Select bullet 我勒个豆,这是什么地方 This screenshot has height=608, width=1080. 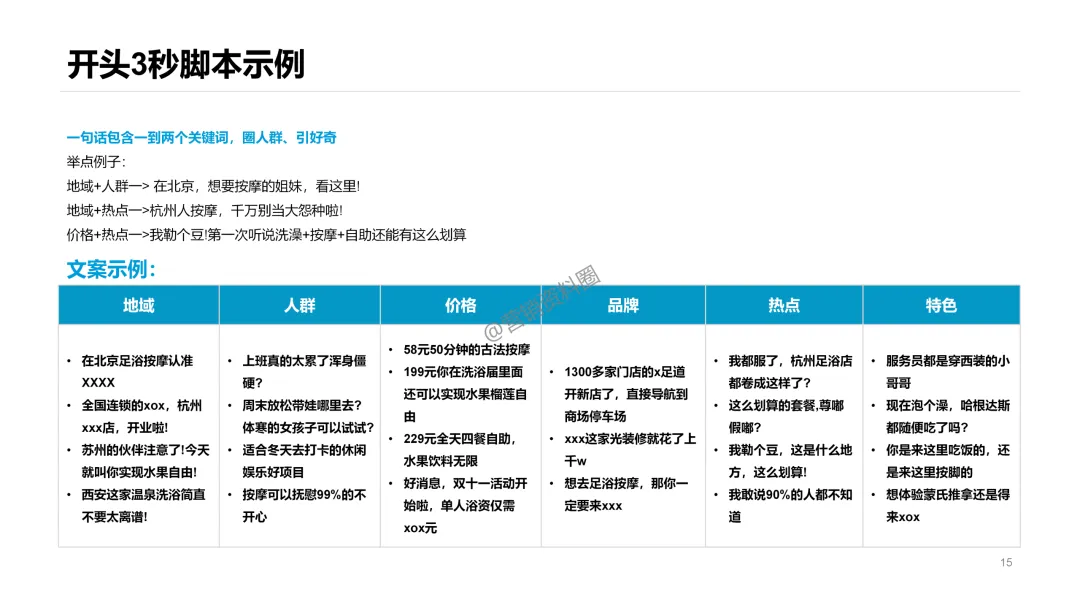pyautogui.click(x=790, y=461)
